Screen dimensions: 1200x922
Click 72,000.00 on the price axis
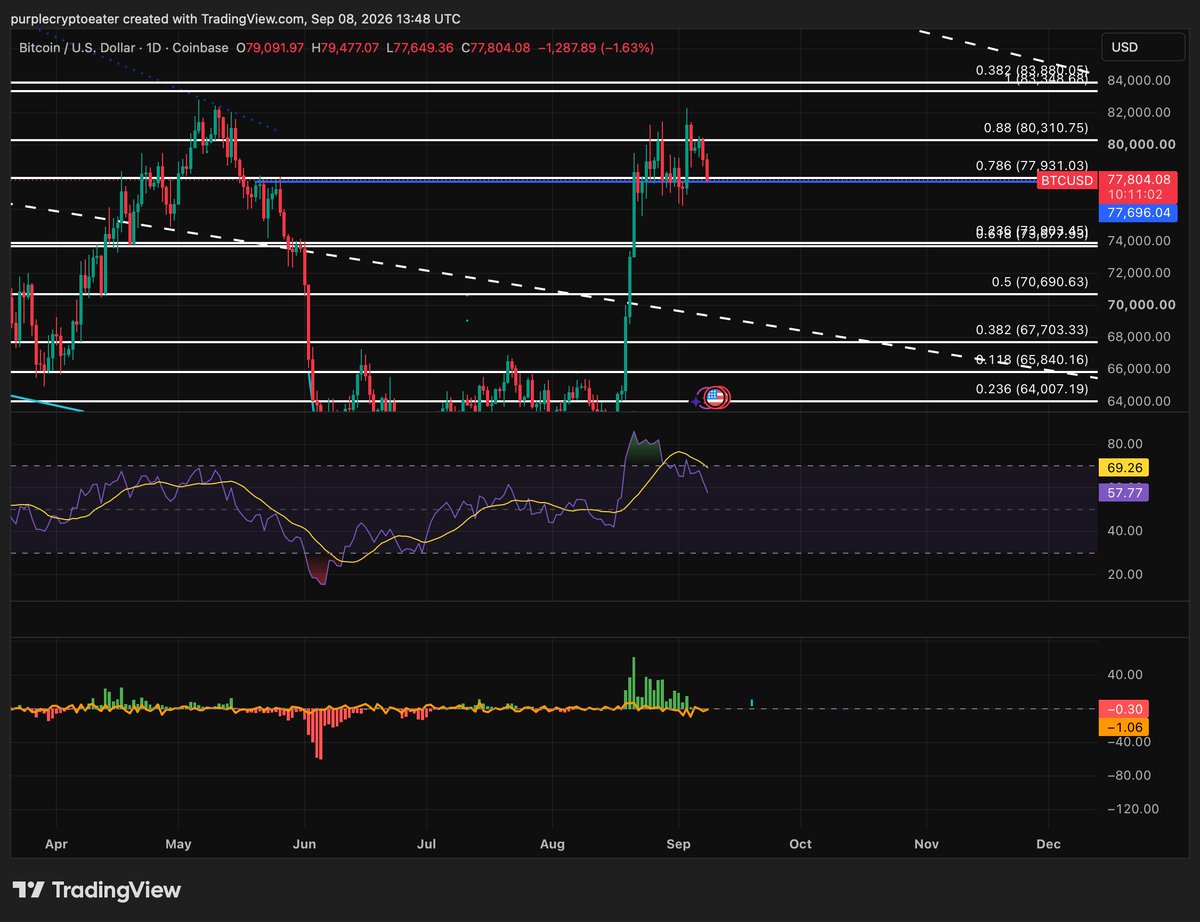point(1138,272)
